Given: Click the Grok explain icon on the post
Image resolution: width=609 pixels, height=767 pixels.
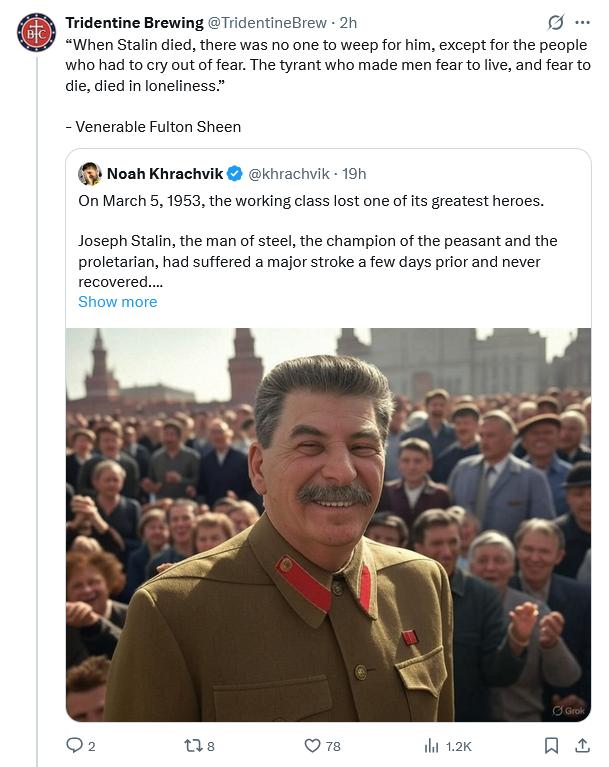Looking at the screenshot, I should point(556,23).
